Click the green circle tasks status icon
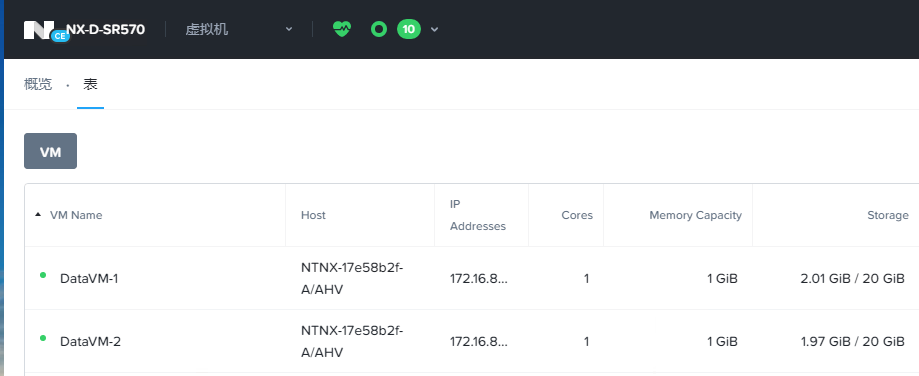Screen dimensions: 919x376 point(379,29)
